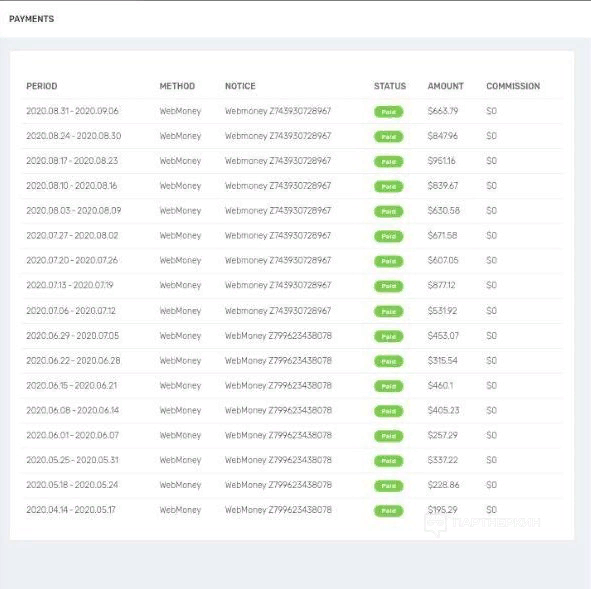Screen dimensions: 591x589
Task: Click the PERIOD column header
Action: [x=41, y=86]
